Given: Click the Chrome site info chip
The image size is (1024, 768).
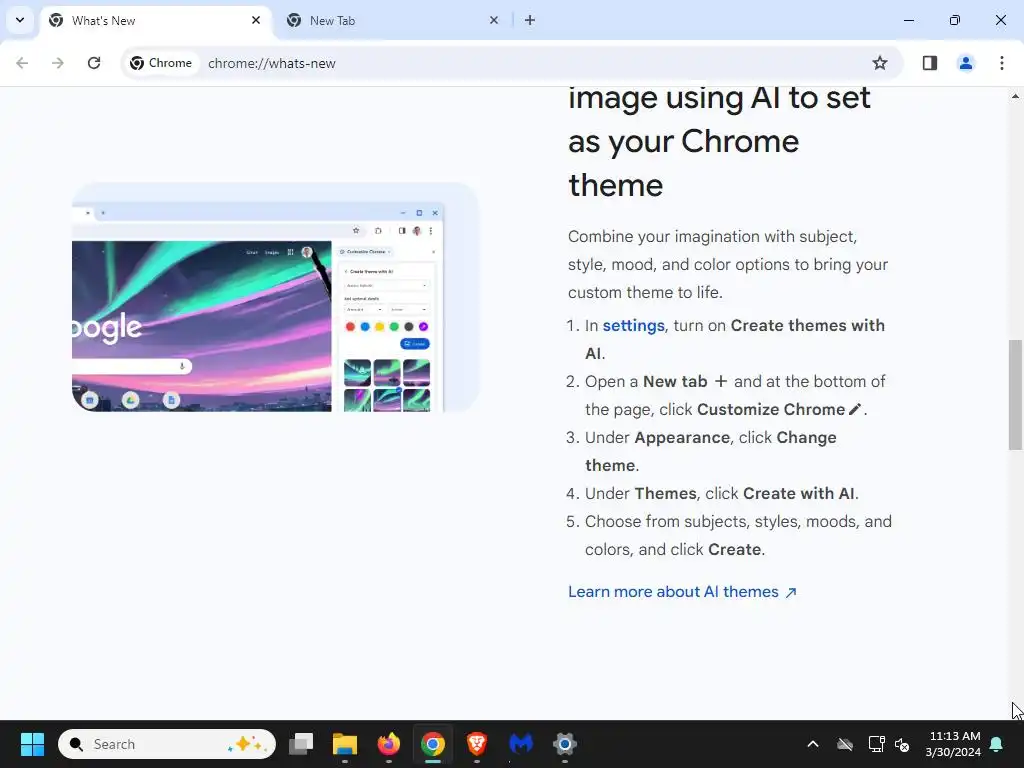Looking at the screenshot, I should click(x=161, y=63).
